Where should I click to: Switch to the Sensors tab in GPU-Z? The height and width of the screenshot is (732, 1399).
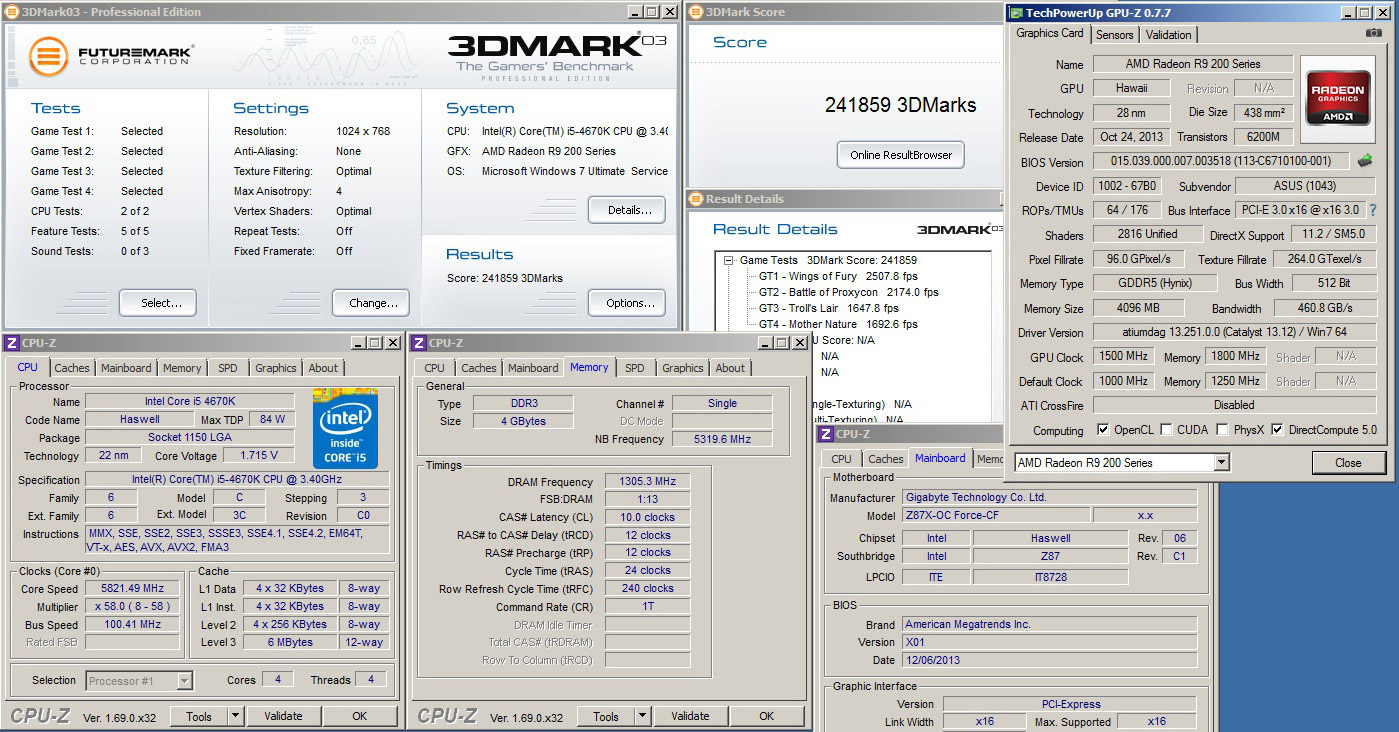click(1115, 35)
